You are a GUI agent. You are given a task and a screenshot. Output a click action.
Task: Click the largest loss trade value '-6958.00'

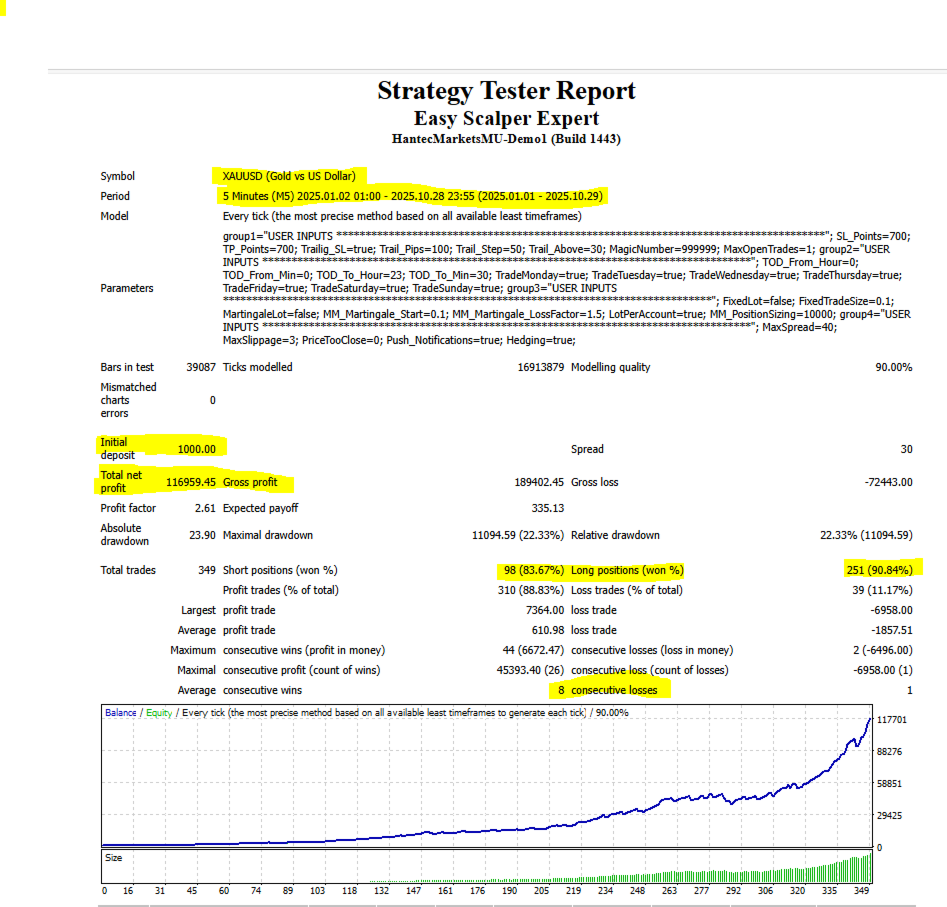click(x=891, y=610)
